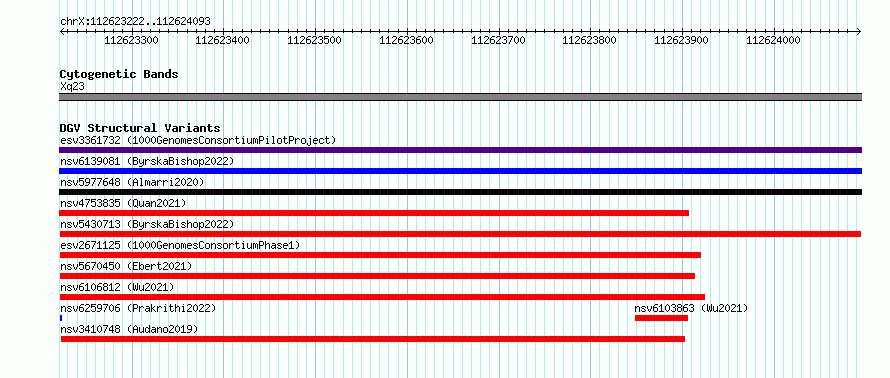
Task: Click ruler position 112623600
Action: point(406,40)
